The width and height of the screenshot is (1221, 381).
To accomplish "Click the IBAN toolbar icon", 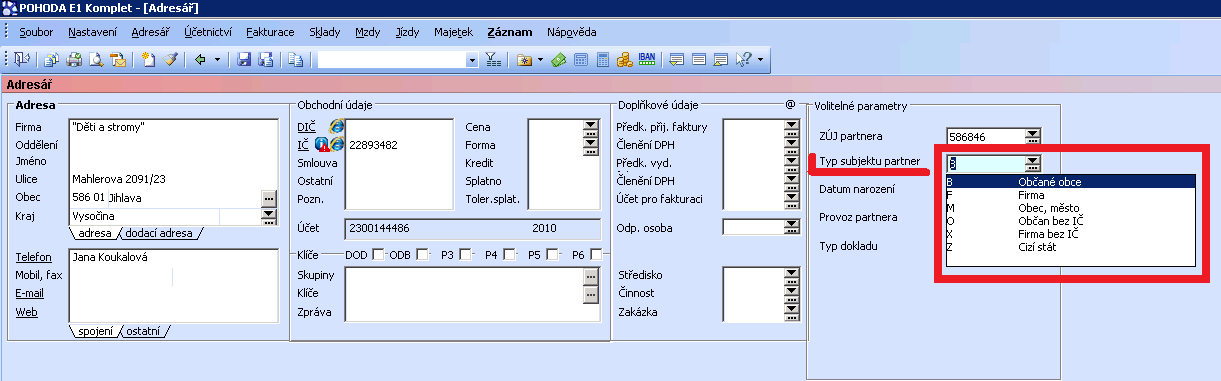I will (x=646, y=60).
